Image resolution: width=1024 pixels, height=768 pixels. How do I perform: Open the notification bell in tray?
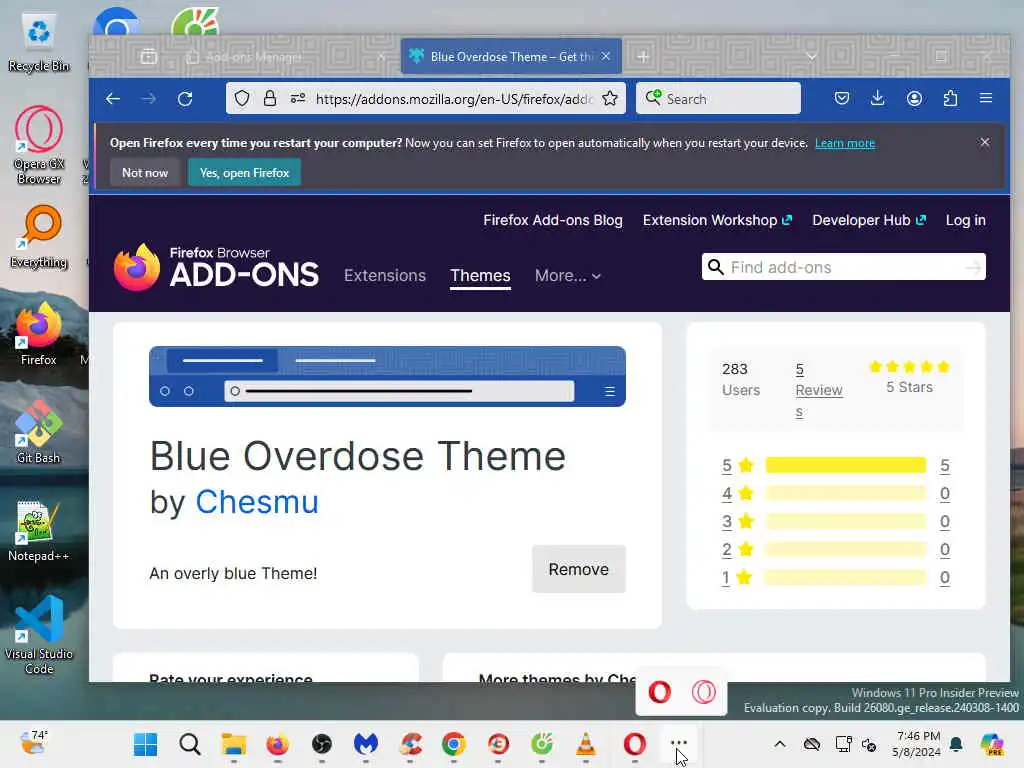(x=956, y=744)
